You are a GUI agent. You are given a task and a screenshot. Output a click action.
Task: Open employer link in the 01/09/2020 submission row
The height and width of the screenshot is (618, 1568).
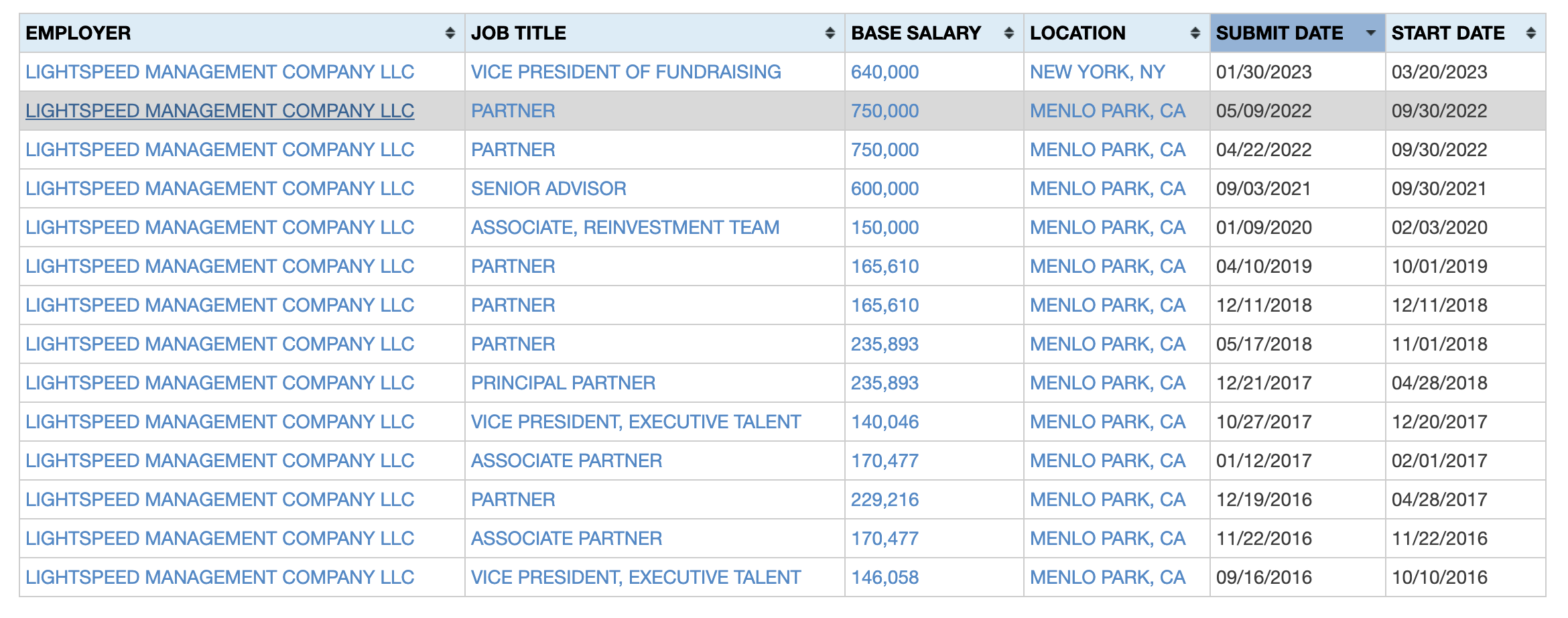(220, 227)
